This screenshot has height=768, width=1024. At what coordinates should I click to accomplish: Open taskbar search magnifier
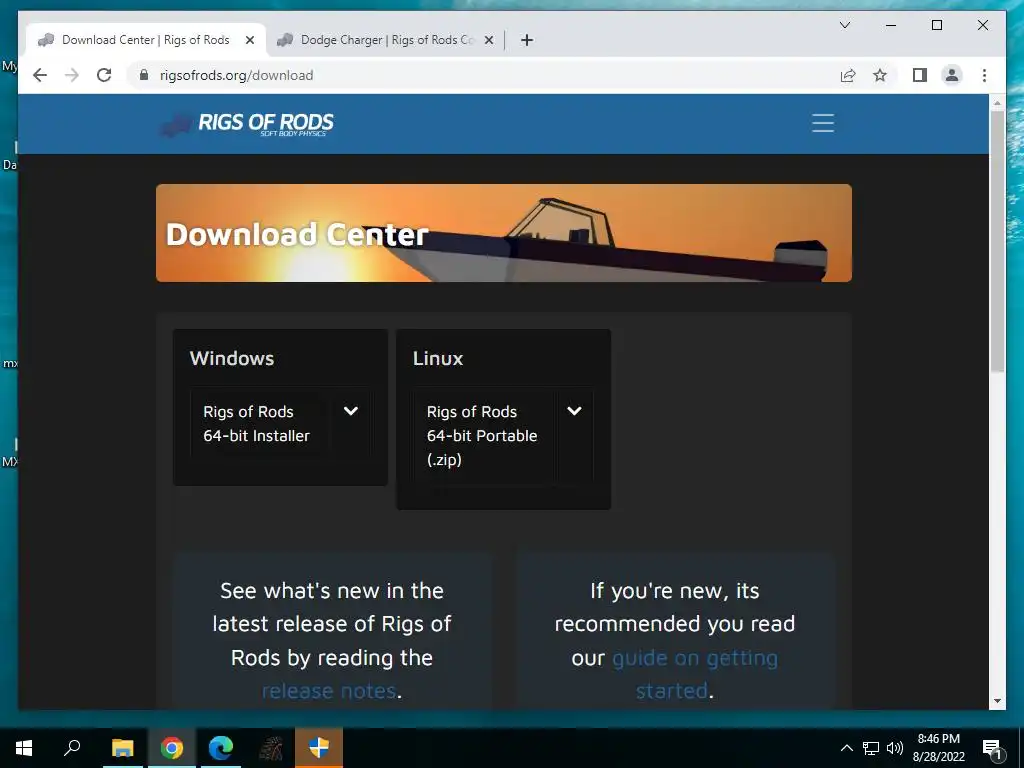coord(72,747)
